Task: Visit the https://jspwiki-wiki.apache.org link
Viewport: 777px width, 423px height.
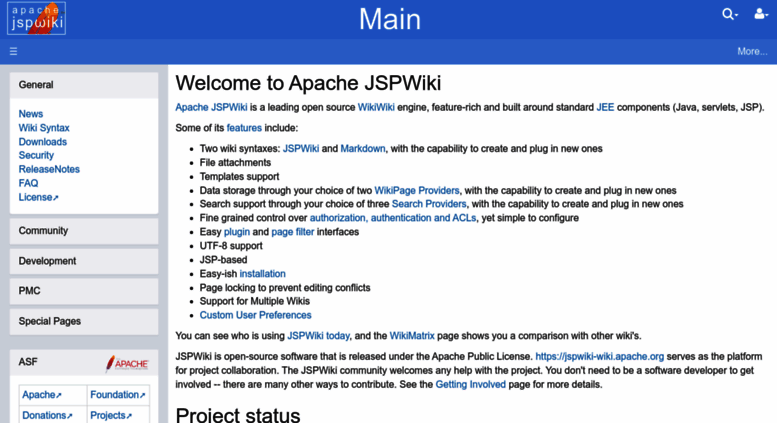Action: click(600, 357)
